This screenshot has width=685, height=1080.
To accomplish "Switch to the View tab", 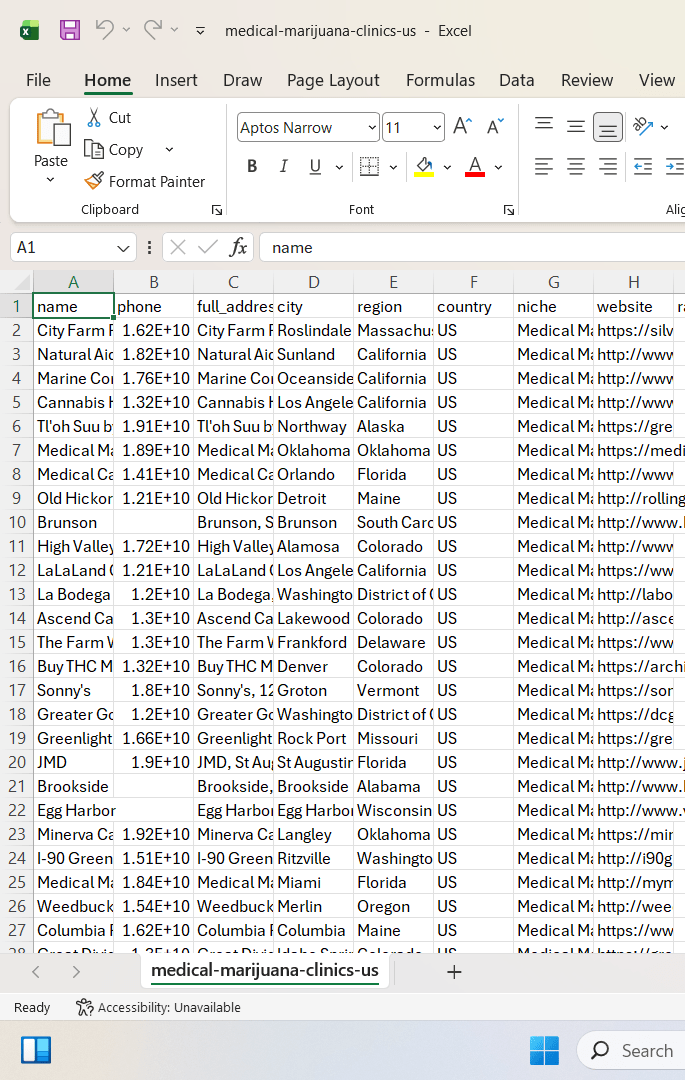I will point(657,81).
